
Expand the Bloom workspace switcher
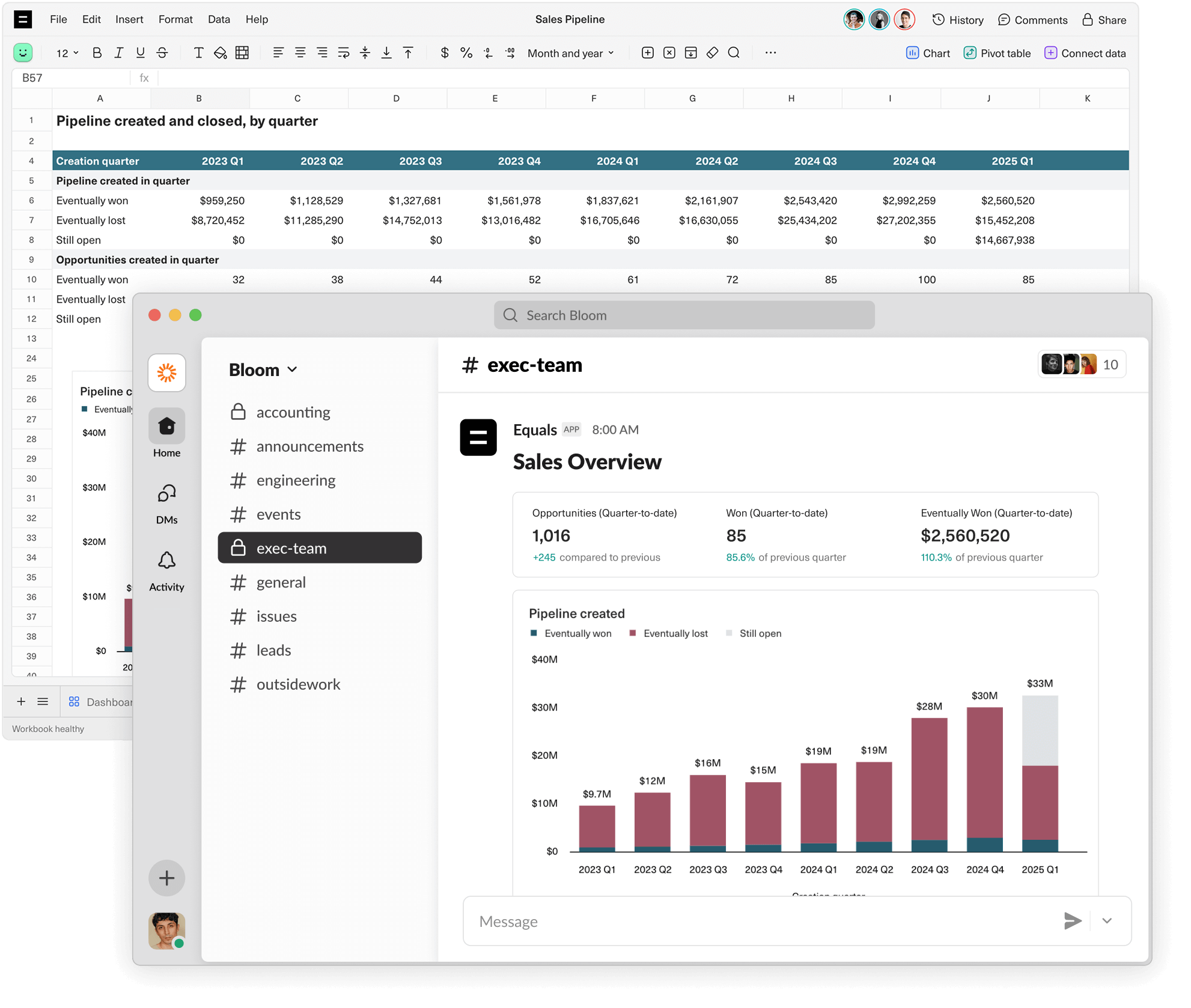263,369
